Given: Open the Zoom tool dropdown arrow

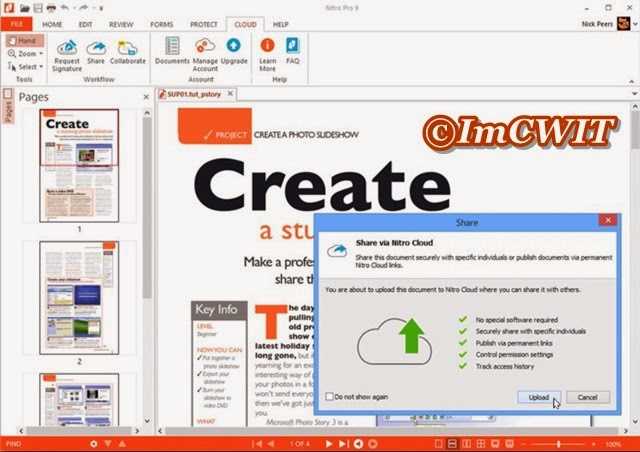Looking at the screenshot, I should coord(41,54).
